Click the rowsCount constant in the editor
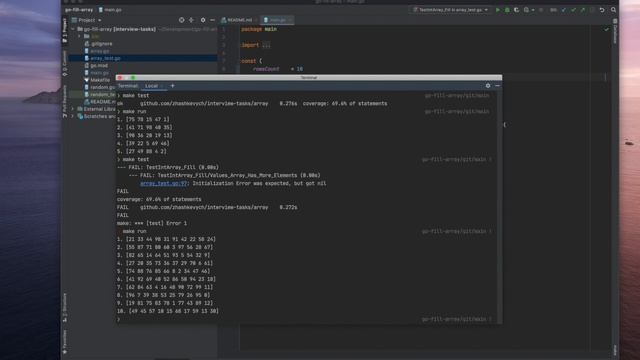Screen dimensions: 640x360 point(266,69)
